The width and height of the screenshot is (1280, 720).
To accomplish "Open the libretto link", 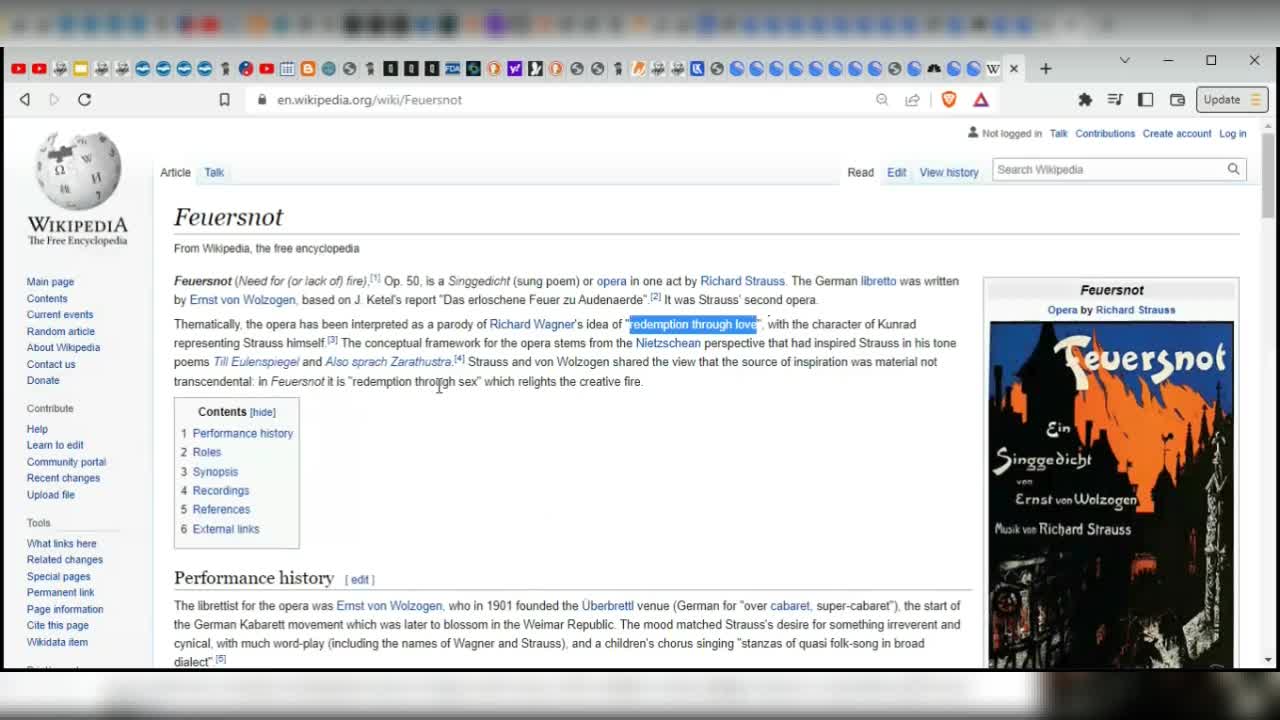I will [x=878, y=281].
